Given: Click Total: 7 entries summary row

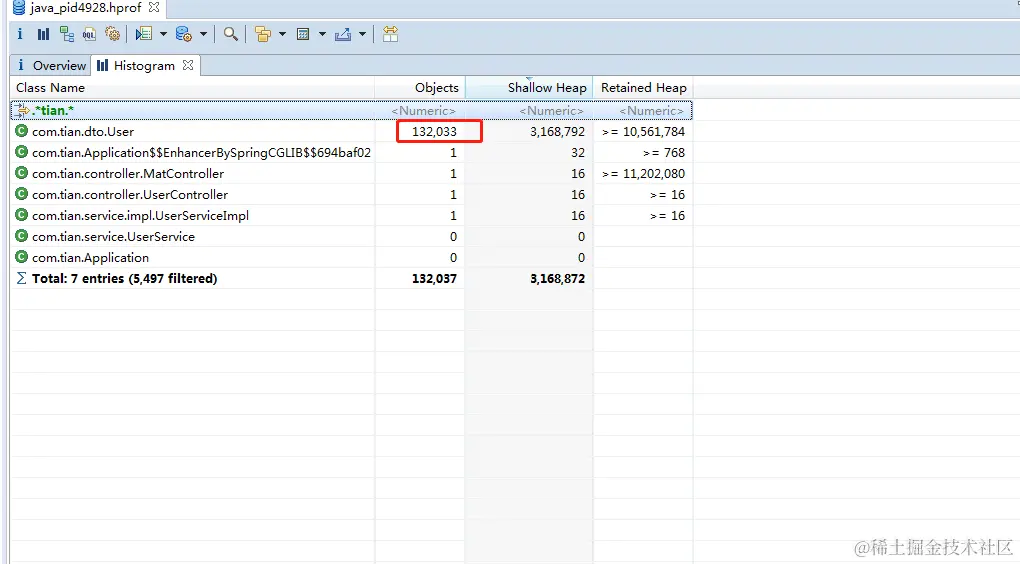Looking at the screenshot, I should [x=351, y=278].
